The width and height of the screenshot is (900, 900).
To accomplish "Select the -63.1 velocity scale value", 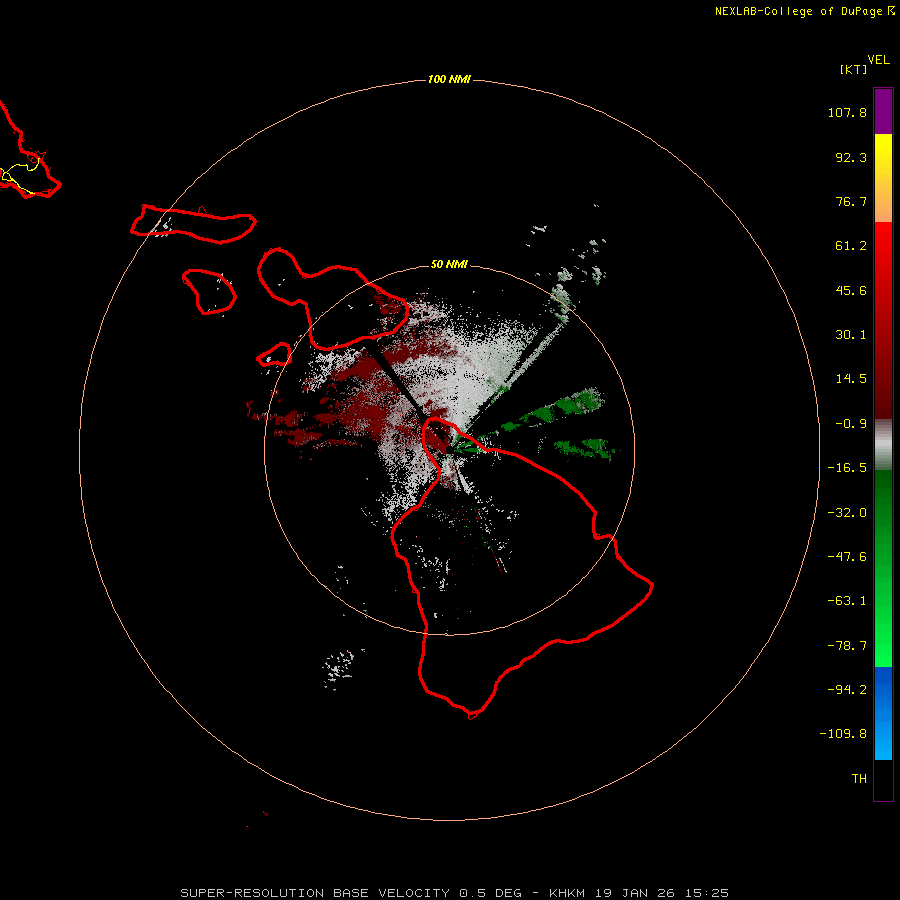I will (x=847, y=601).
